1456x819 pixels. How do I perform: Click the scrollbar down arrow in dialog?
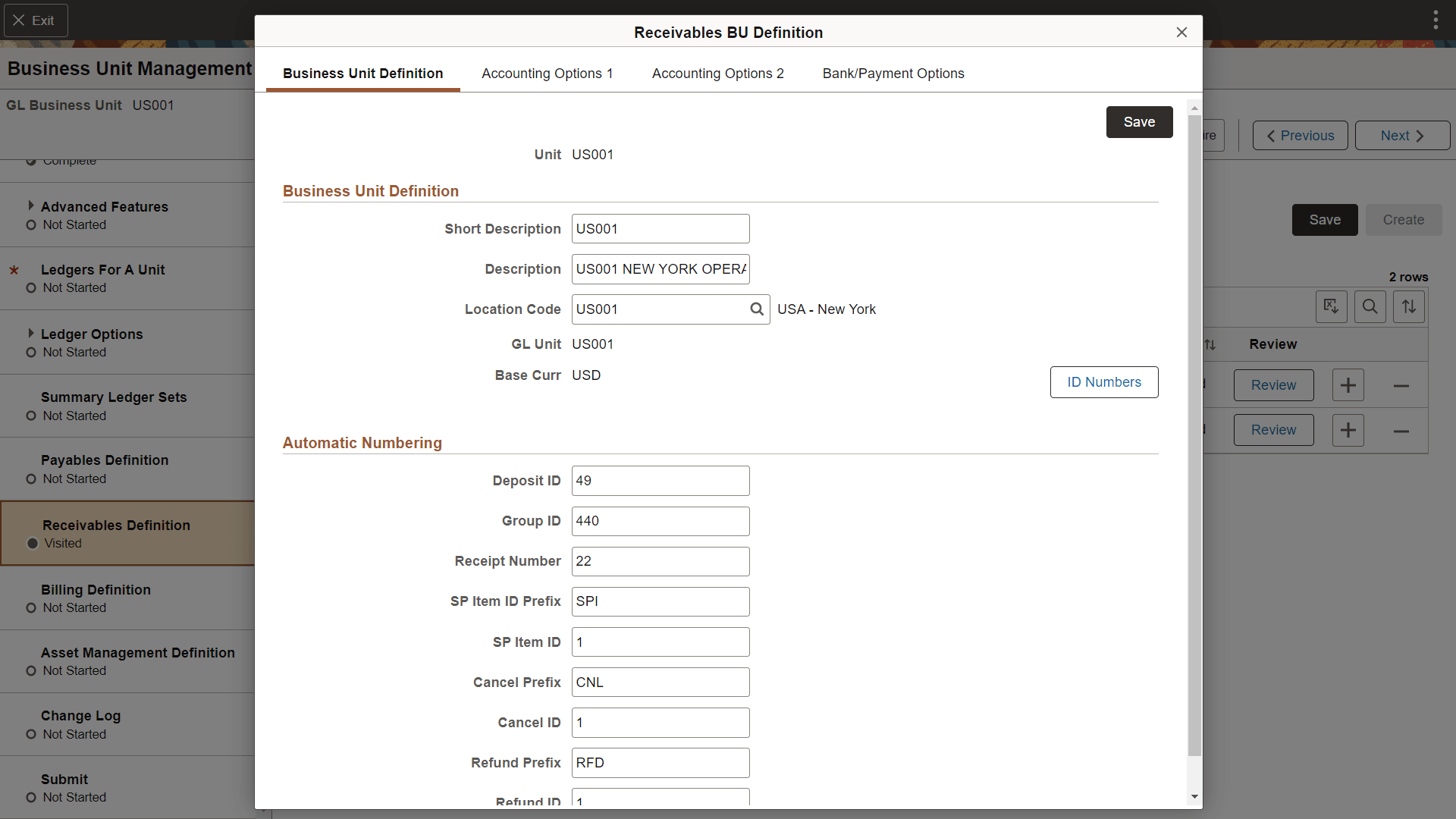tap(1194, 797)
